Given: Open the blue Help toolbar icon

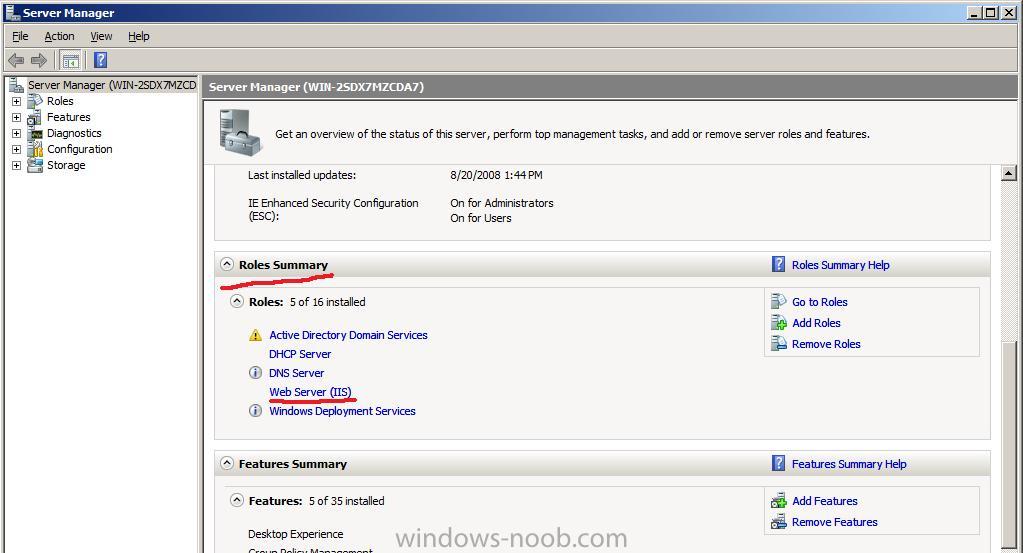Looking at the screenshot, I should click(x=100, y=61).
